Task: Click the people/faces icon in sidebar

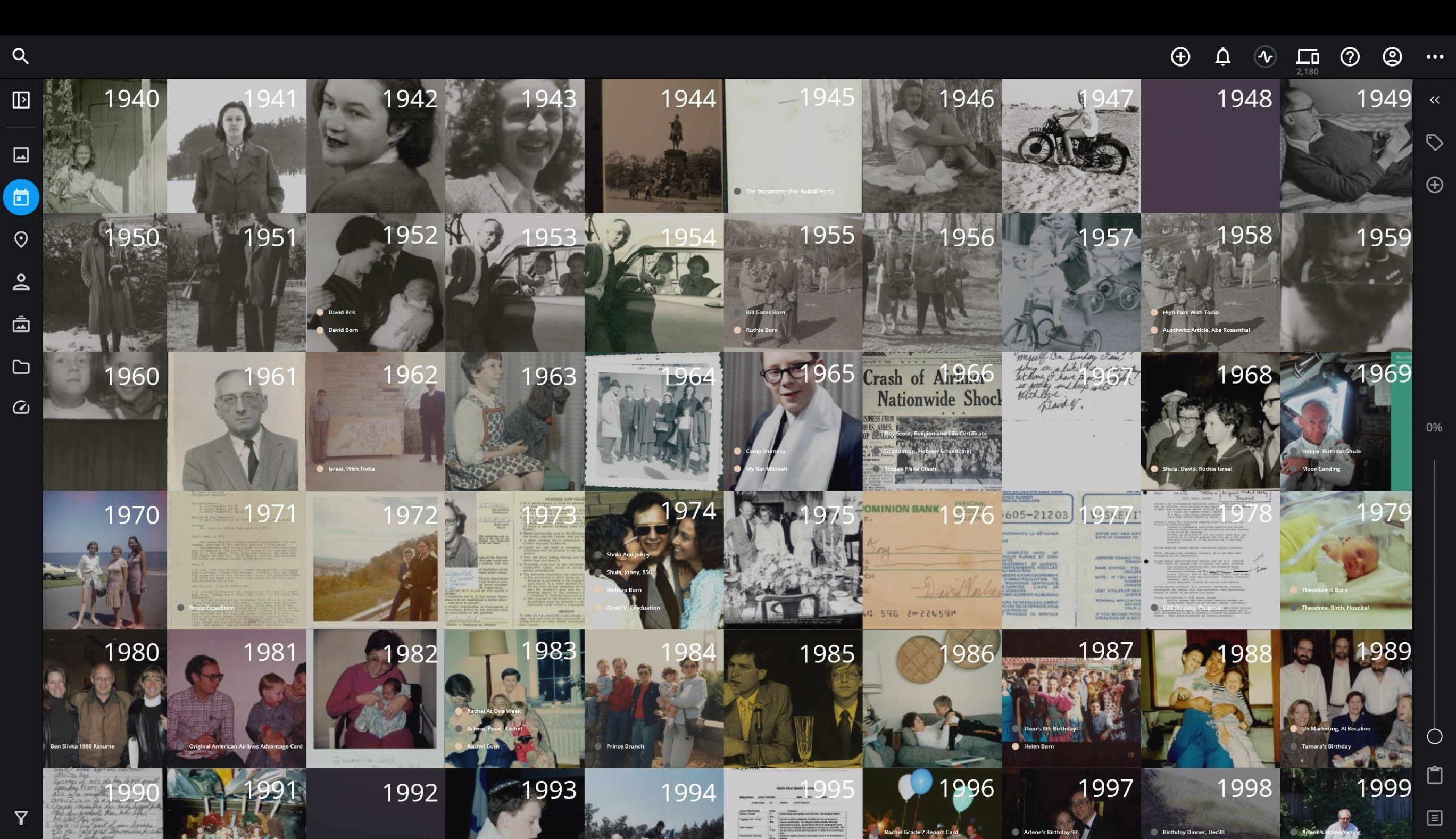Action: click(21, 282)
